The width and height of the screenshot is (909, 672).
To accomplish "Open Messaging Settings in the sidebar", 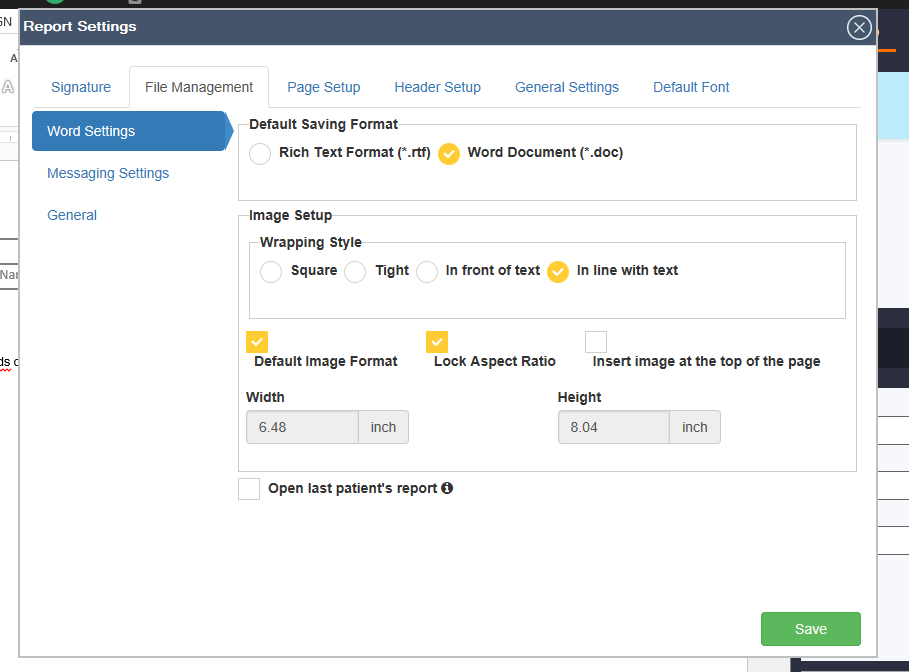I will 108,173.
